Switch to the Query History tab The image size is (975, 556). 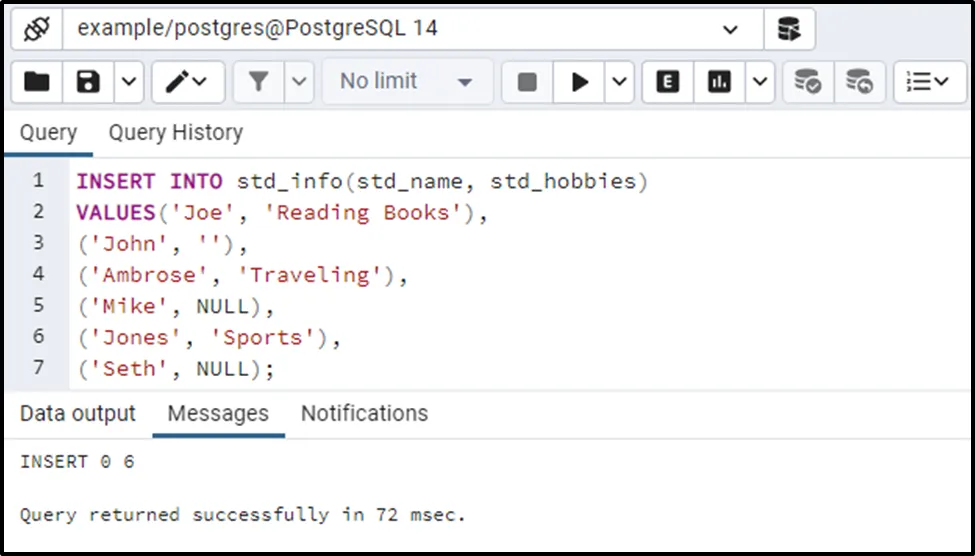(x=175, y=133)
